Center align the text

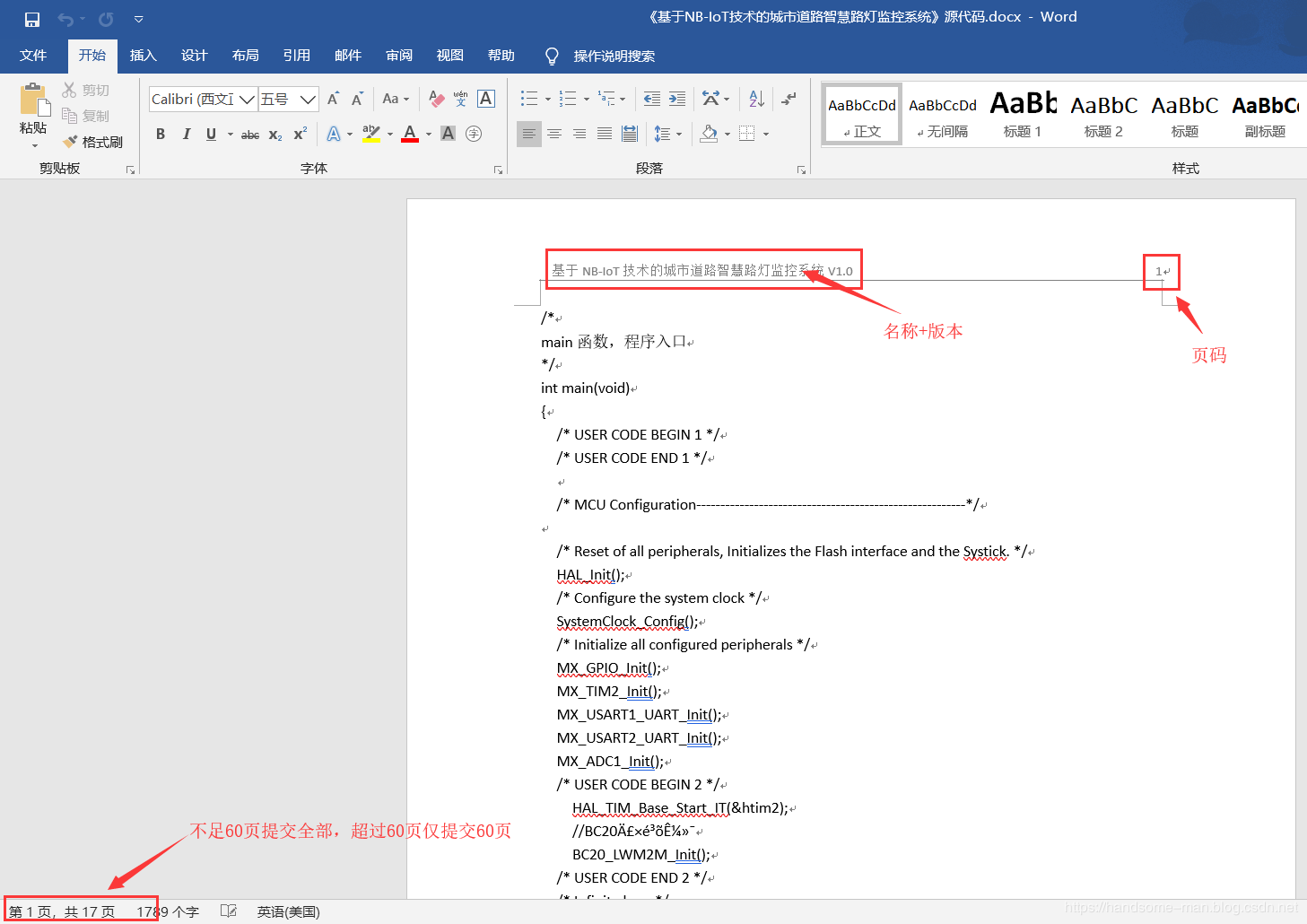[554, 134]
